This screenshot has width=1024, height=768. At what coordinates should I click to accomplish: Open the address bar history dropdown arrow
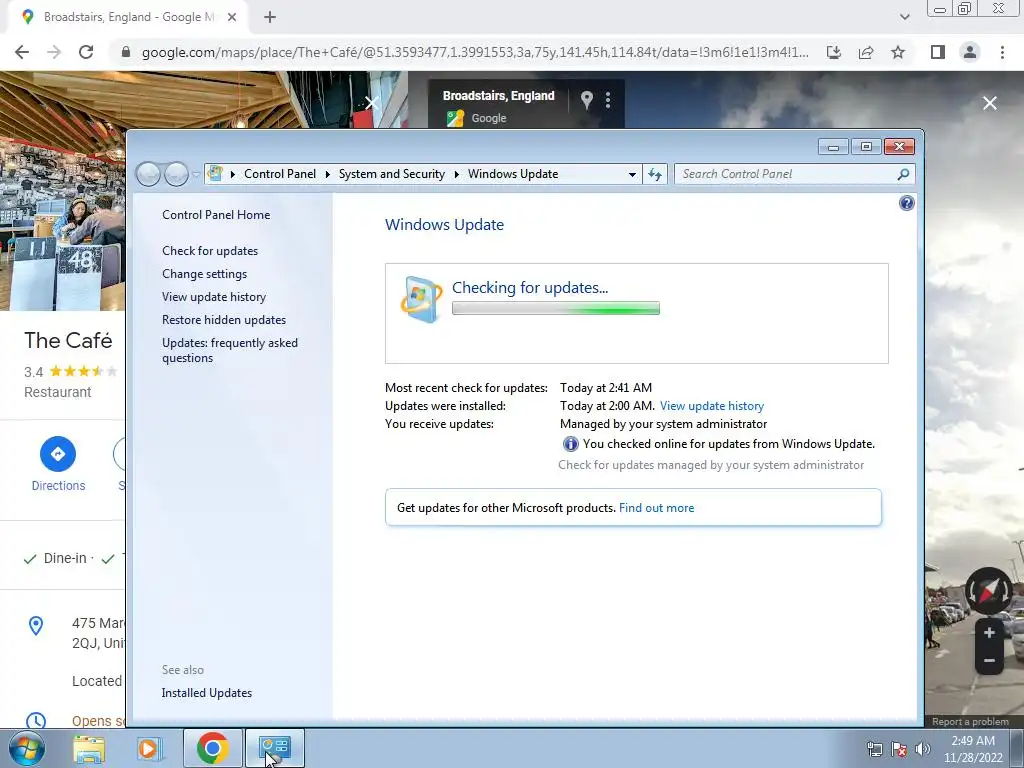click(x=632, y=174)
